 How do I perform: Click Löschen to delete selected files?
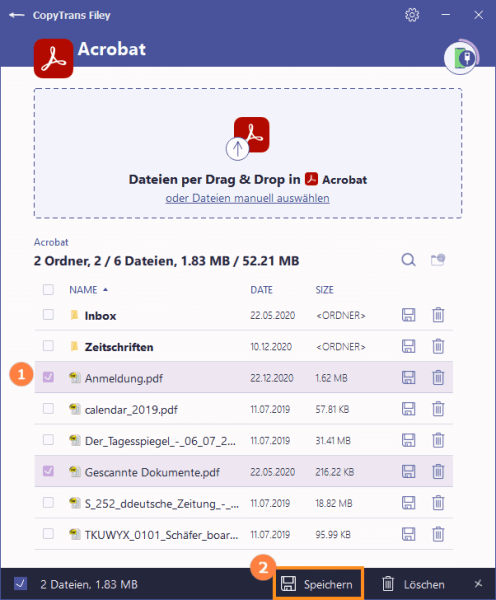(413, 584)
